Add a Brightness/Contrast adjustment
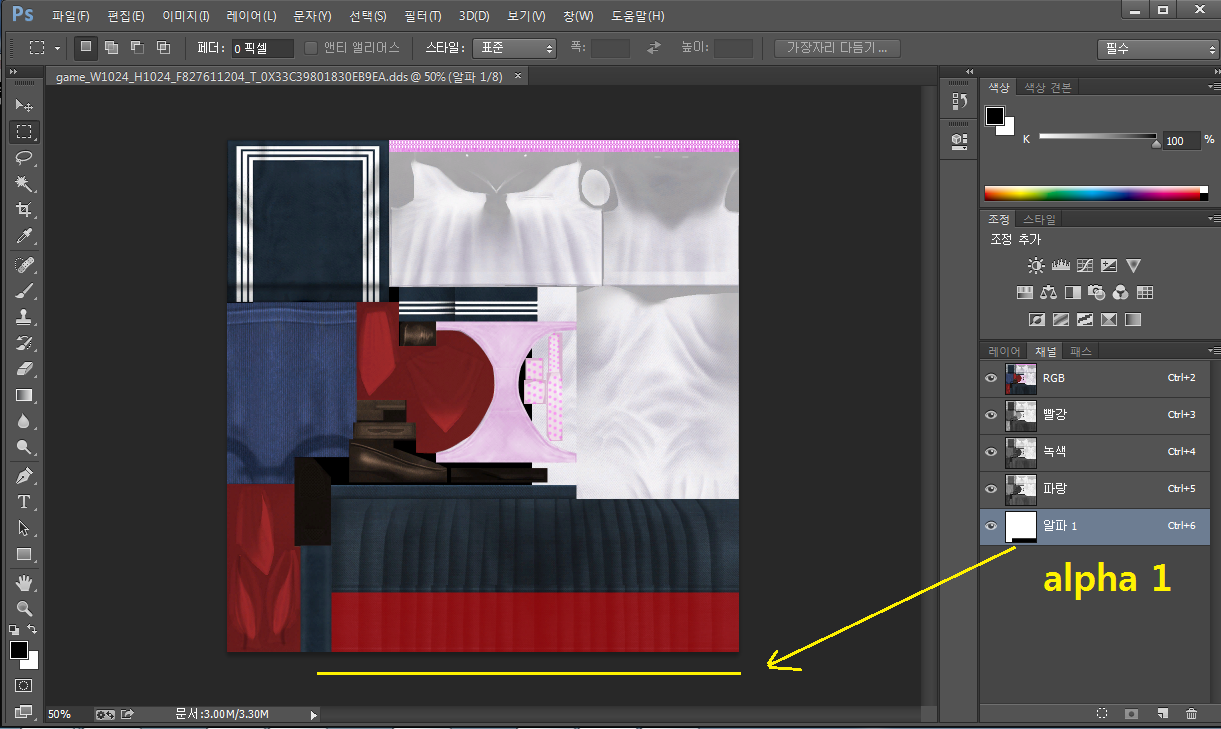Screen dimensions: 1221x729 pos(1035,266)
